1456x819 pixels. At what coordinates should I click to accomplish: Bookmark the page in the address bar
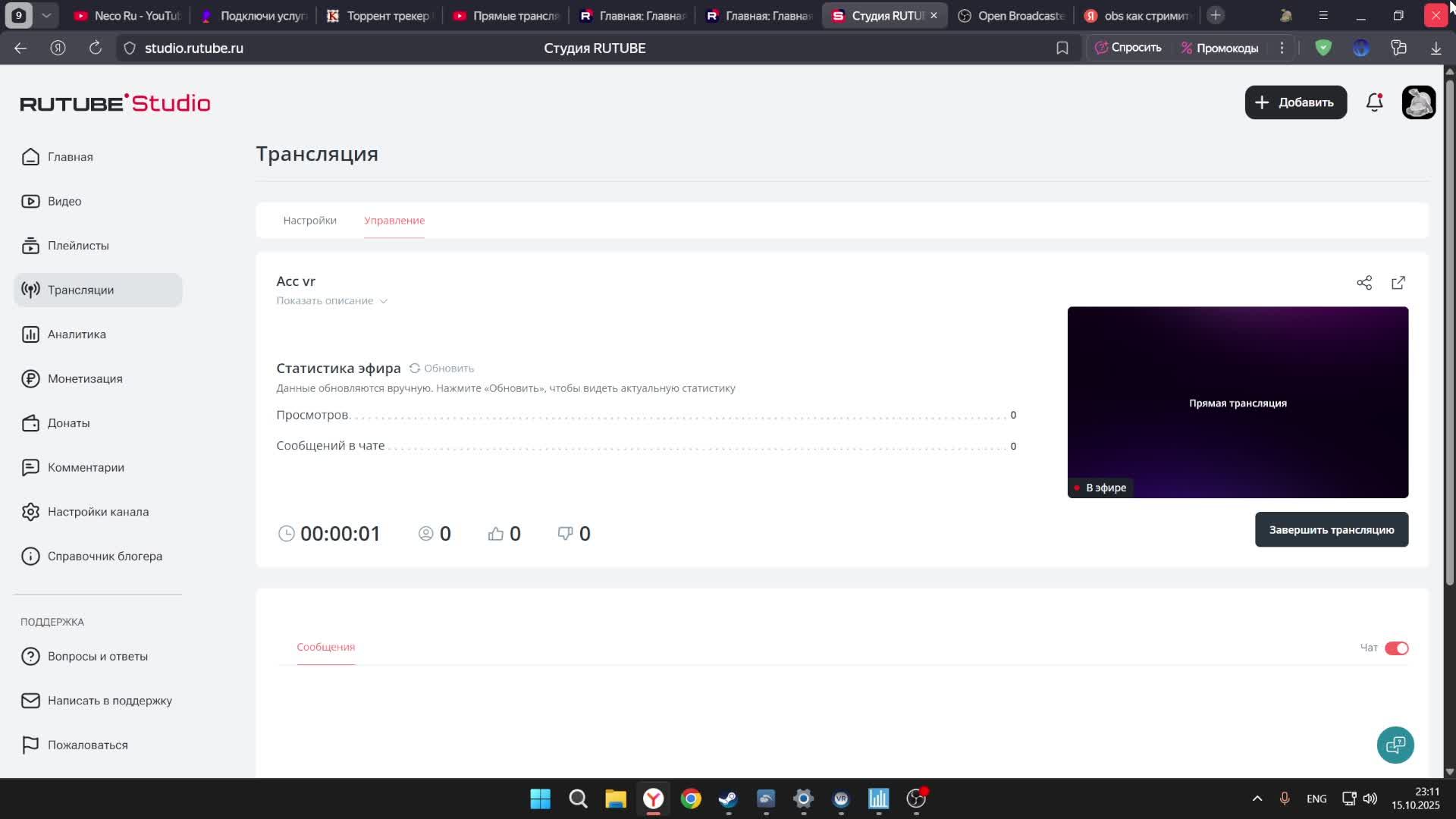click(x=1062, y=48)
